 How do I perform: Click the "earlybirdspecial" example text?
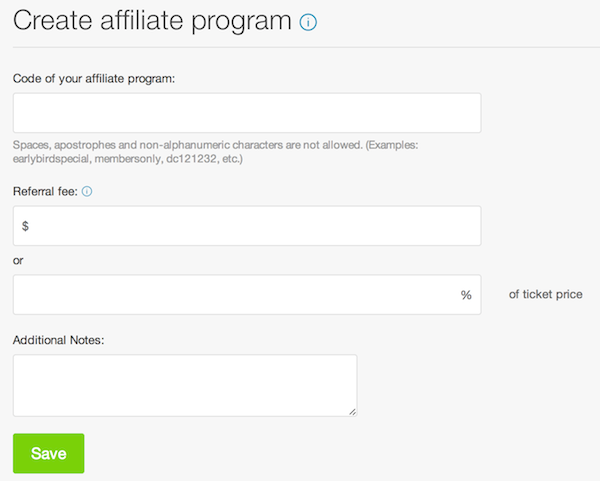[51, 159]
